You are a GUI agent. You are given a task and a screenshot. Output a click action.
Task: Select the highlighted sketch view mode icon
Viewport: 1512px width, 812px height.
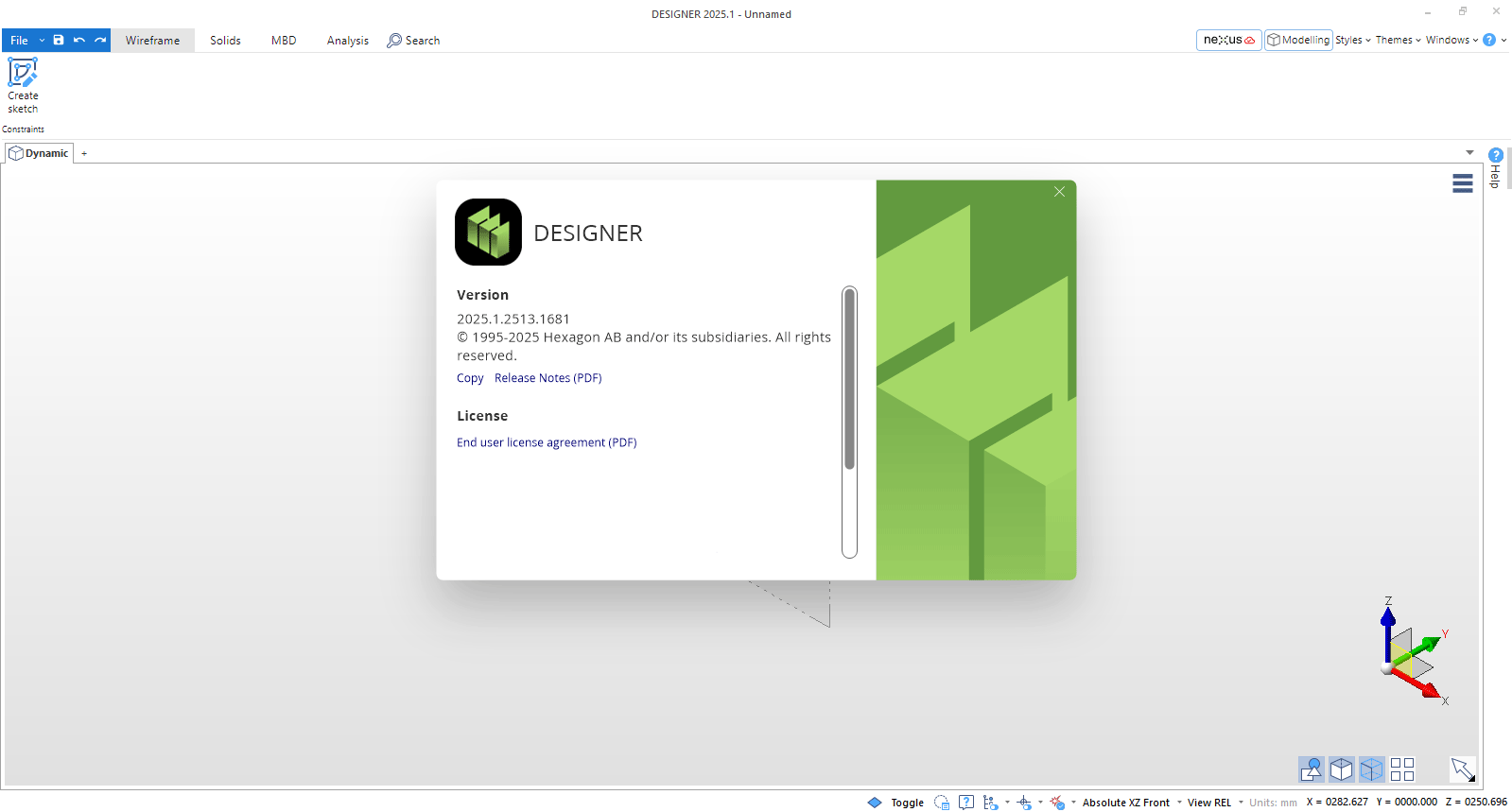(x=1312, y=769)
